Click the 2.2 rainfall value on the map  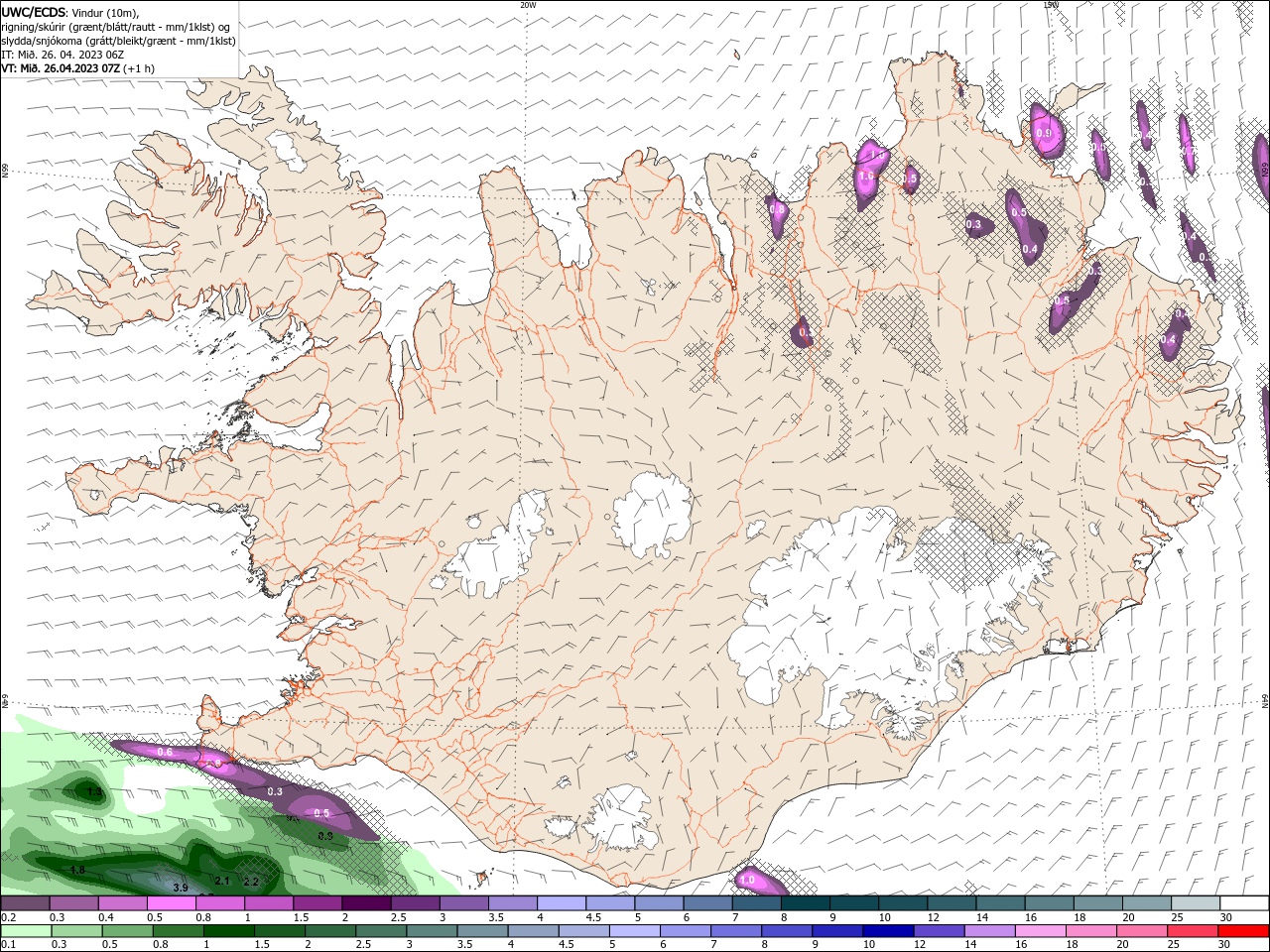coord(251,882)
